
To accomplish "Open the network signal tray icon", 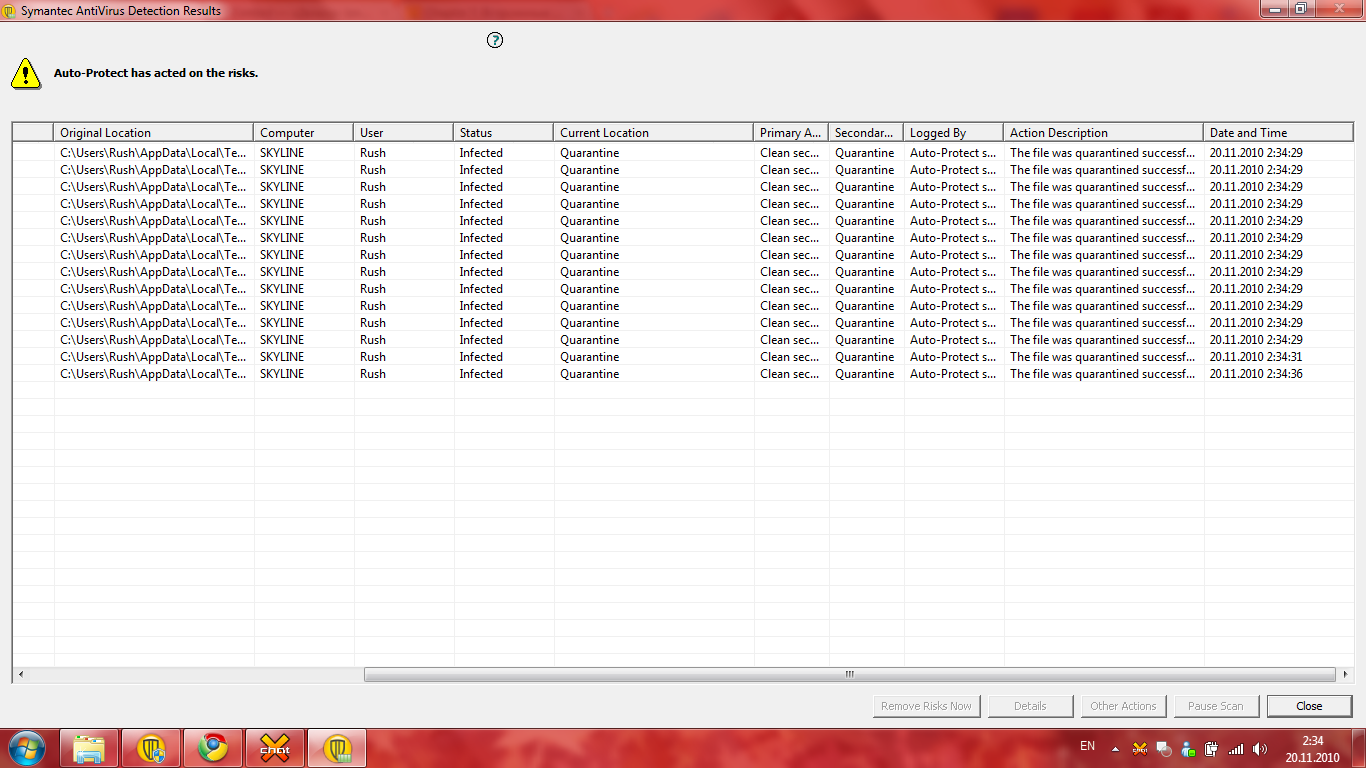I will 1236,748.
